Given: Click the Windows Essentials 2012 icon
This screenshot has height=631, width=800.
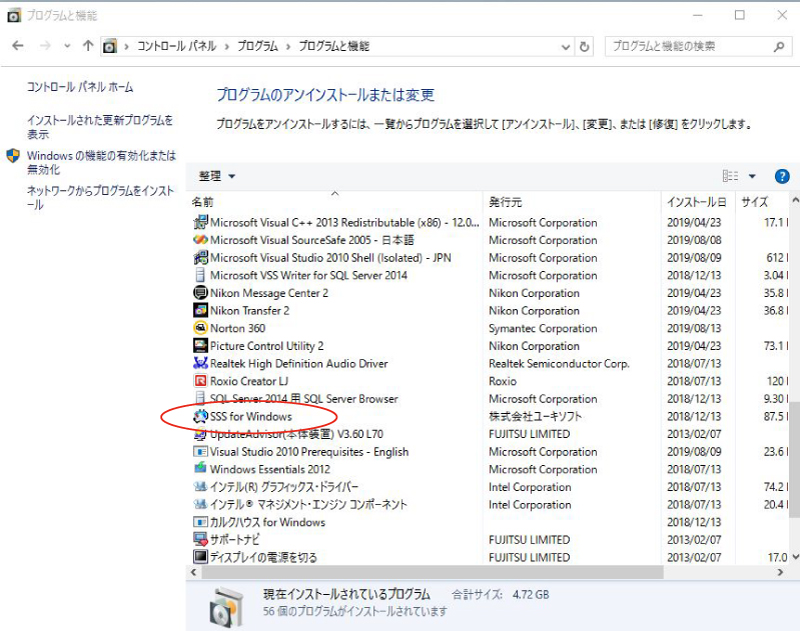Looking at the screenshot, I should 200,469.
